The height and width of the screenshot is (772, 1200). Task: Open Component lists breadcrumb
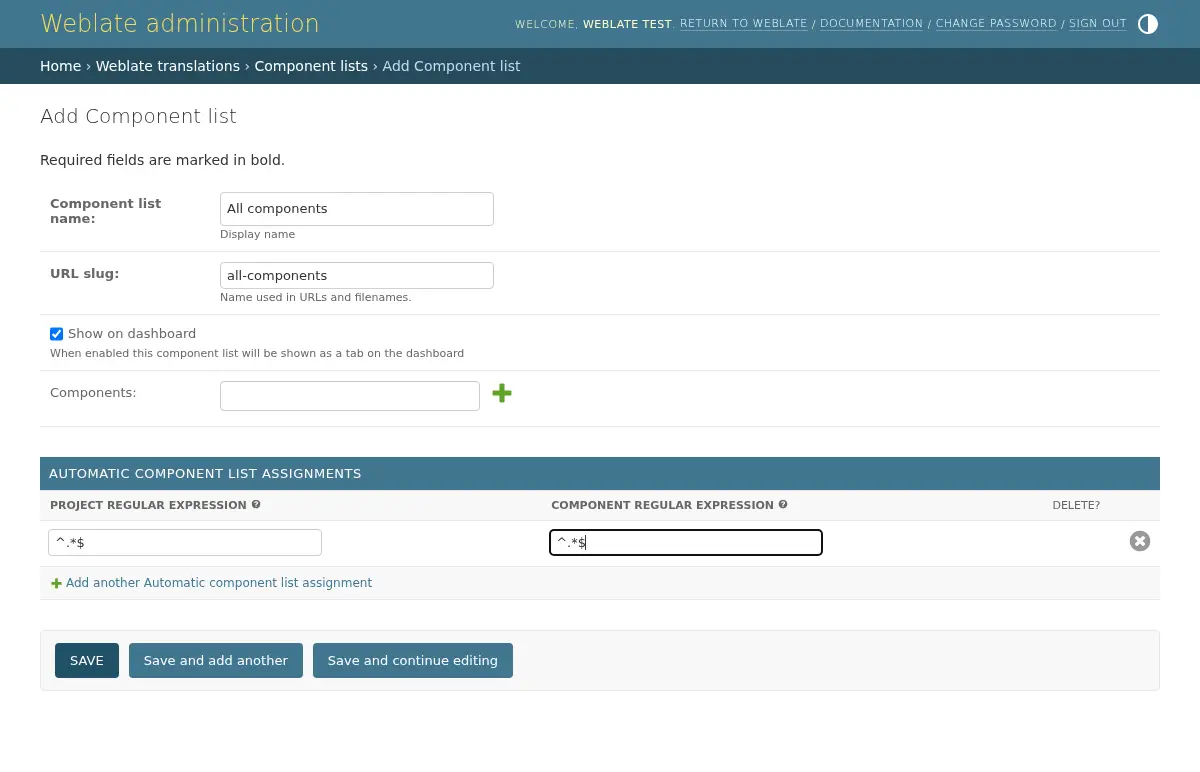(311, 66)
